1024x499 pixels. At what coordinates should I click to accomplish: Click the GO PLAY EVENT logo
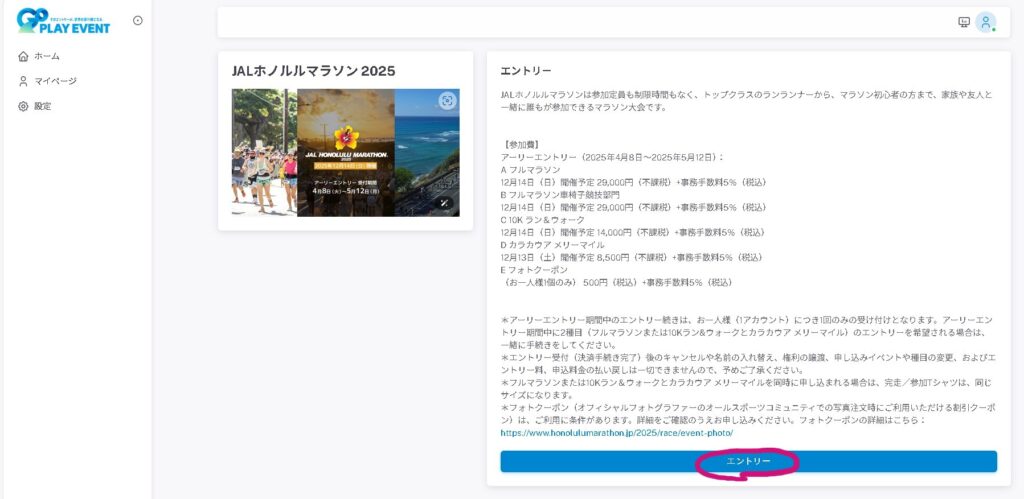click(x=63, y=21)
